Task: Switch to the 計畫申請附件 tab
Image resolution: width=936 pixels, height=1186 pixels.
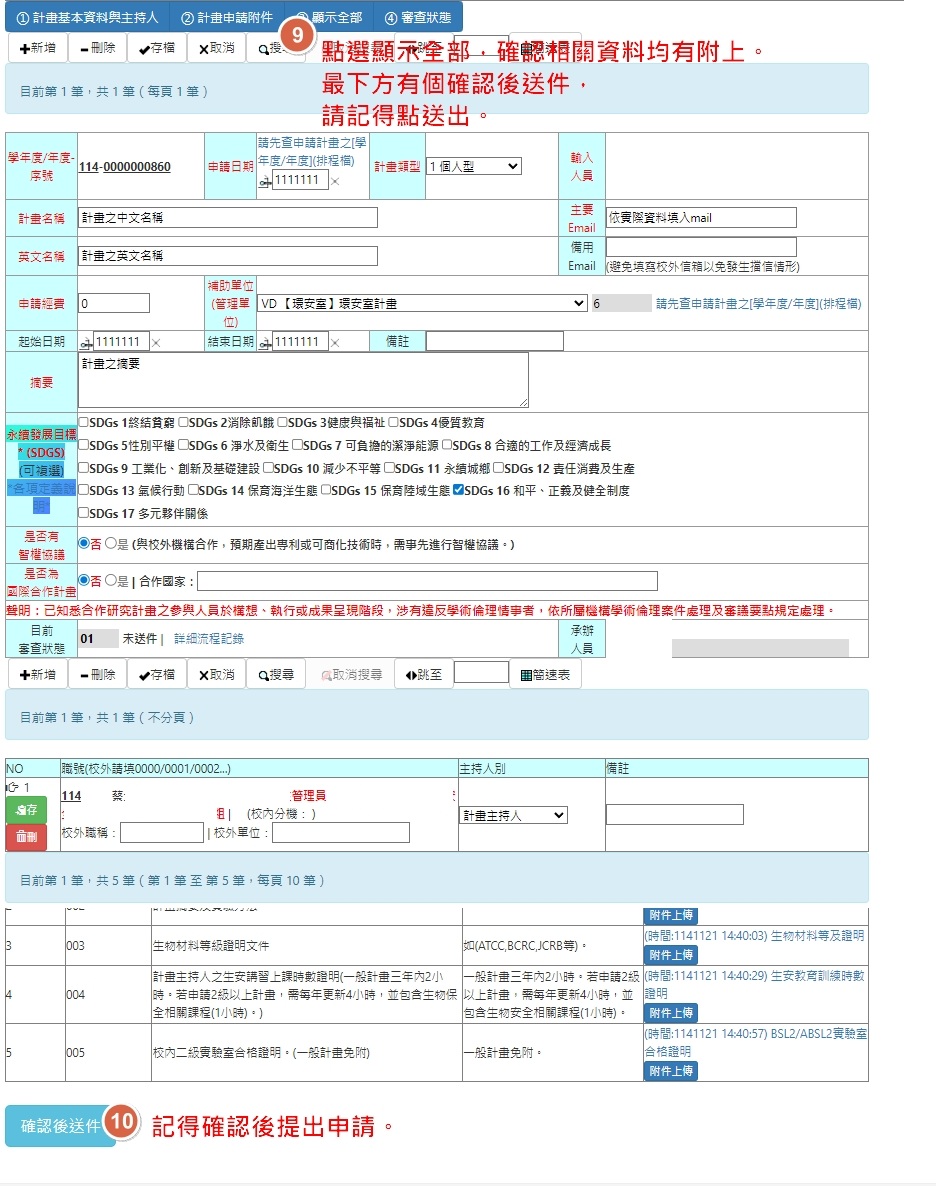Action: (227, 17)
